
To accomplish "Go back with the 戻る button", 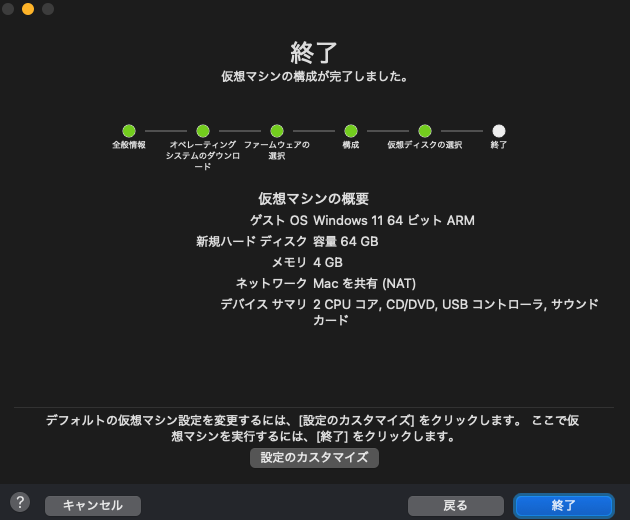I will [x=455, y=505].
